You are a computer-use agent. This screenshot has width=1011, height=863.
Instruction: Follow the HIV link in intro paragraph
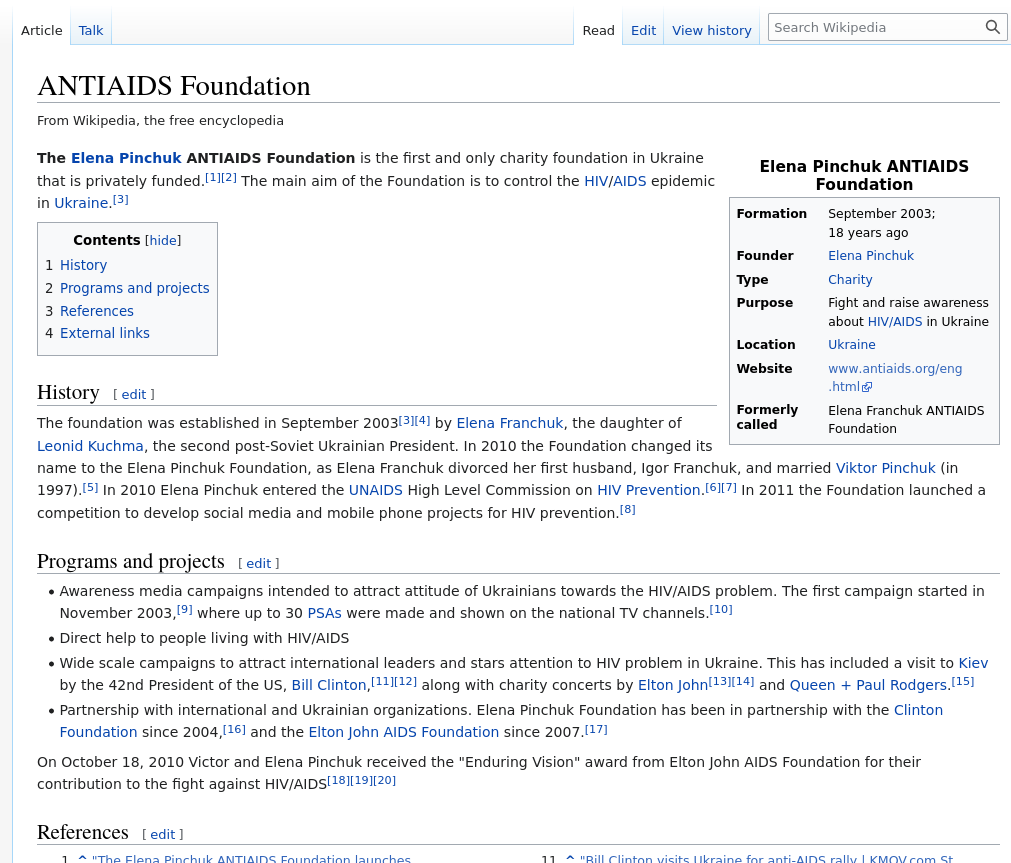596,181
